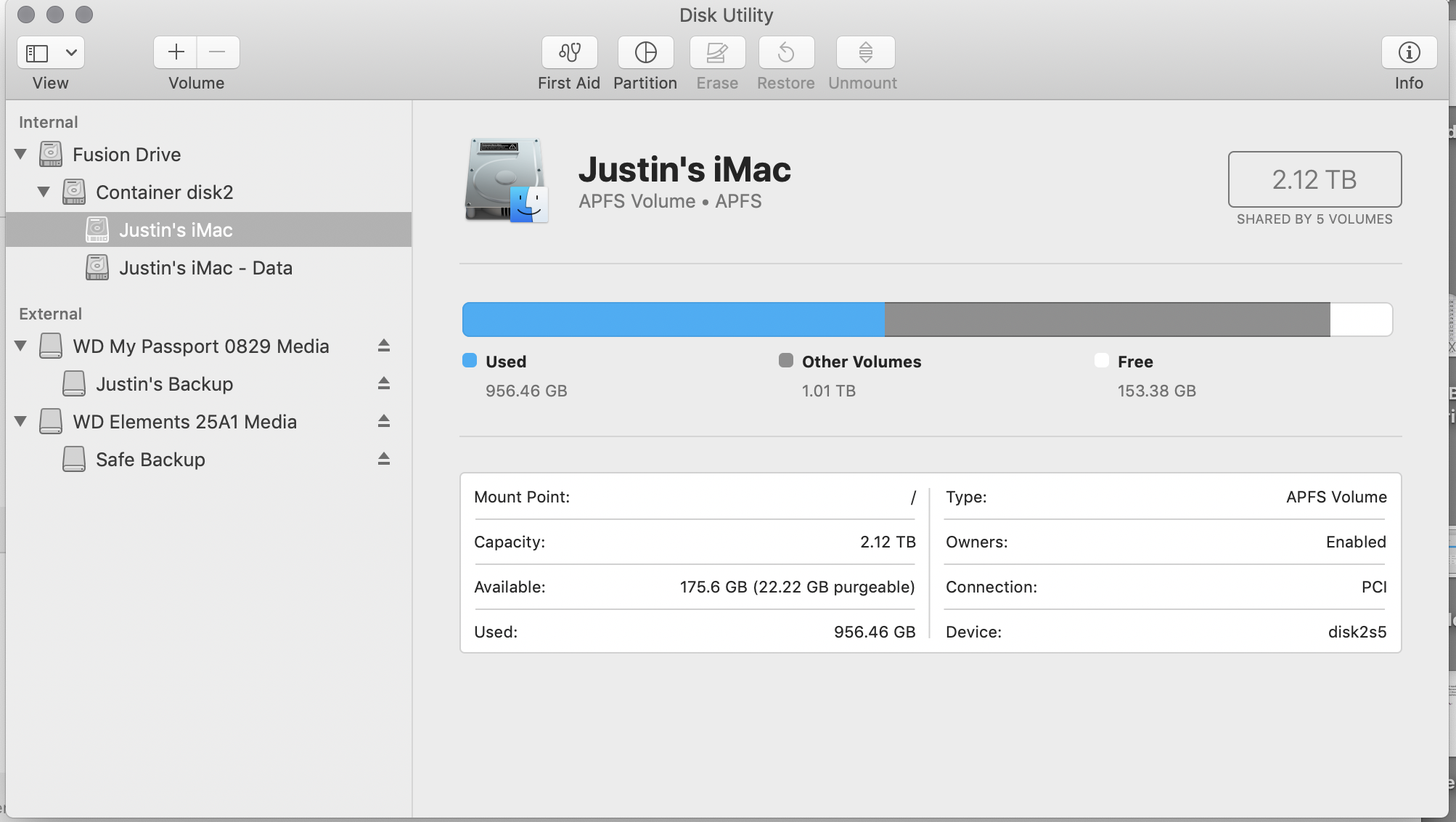Image resolution: width=1456 pixels, height=822 pixels.
Task: Select WD Elements 25A1 Media in sidebar
Action: (185, 421)
